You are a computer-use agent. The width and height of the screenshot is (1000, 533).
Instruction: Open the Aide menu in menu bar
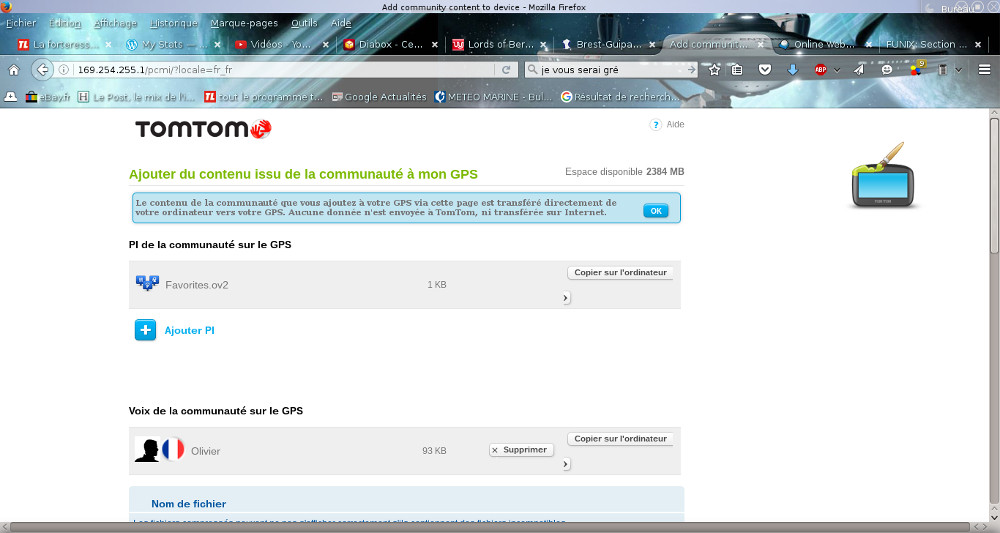point(341,23)
